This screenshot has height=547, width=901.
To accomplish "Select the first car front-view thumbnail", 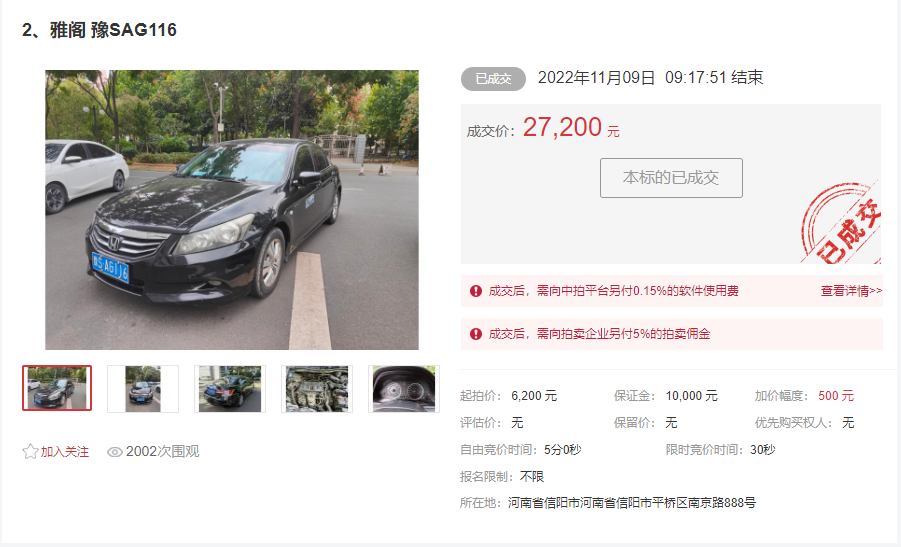I will tap(57, 388).
